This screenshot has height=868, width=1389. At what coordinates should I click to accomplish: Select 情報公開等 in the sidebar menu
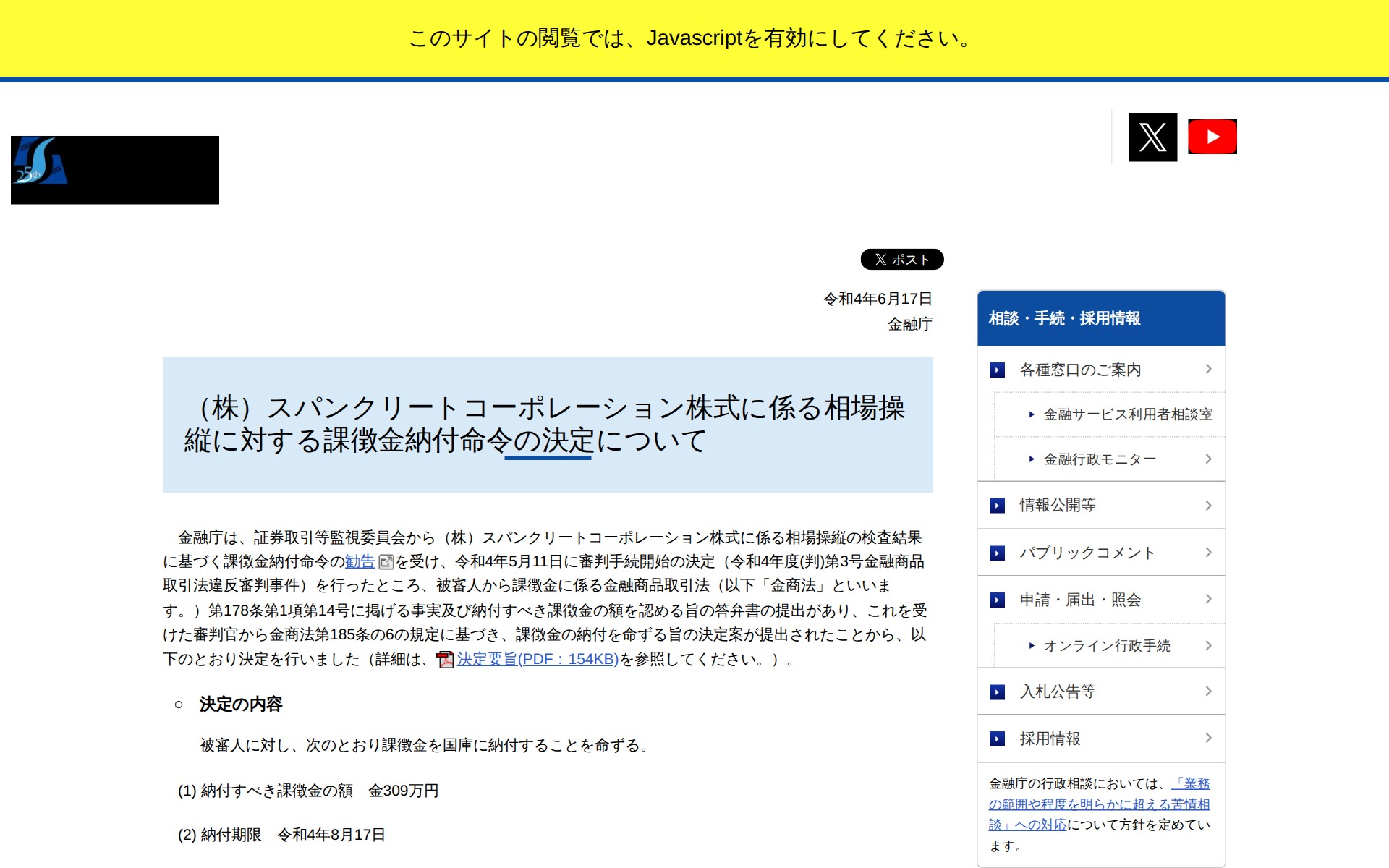1057,506
